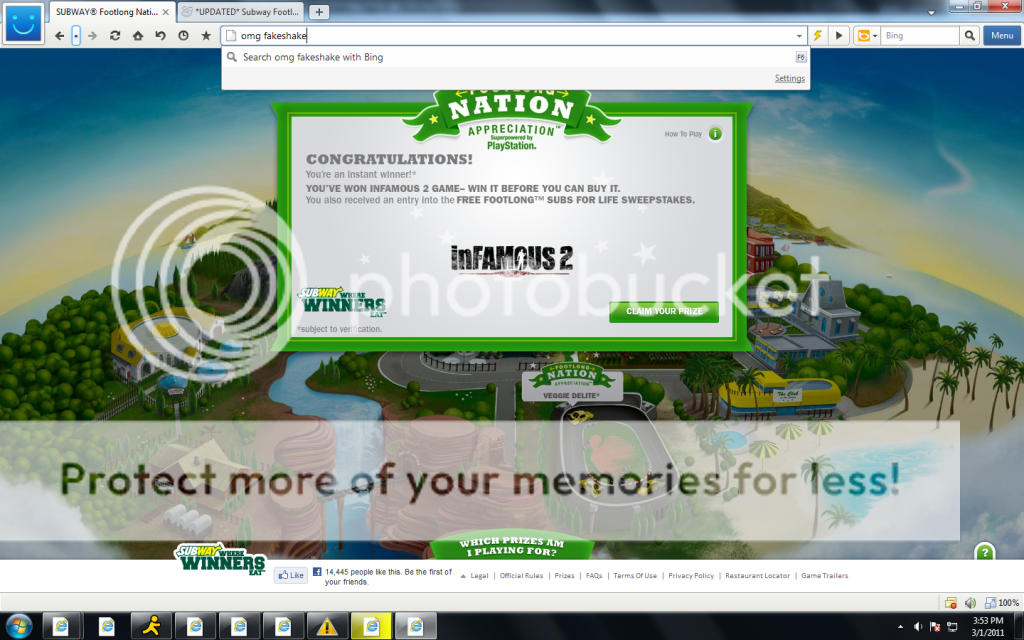Click the Veggie Delite racetrack sign

(572, 383)
